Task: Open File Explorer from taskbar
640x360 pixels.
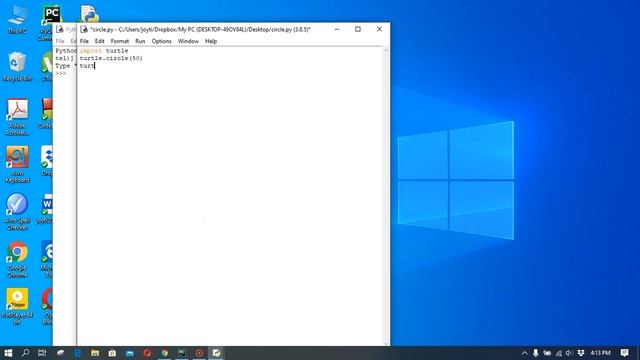Action: (x=95, y=353)
